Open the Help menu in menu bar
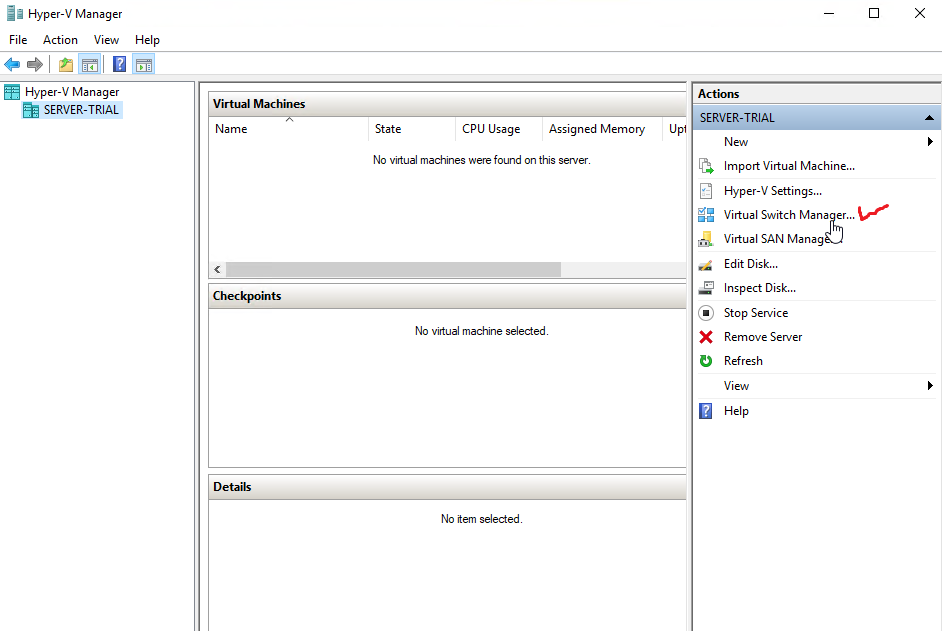Screen dimensions: 942x631 coord(147,40)
